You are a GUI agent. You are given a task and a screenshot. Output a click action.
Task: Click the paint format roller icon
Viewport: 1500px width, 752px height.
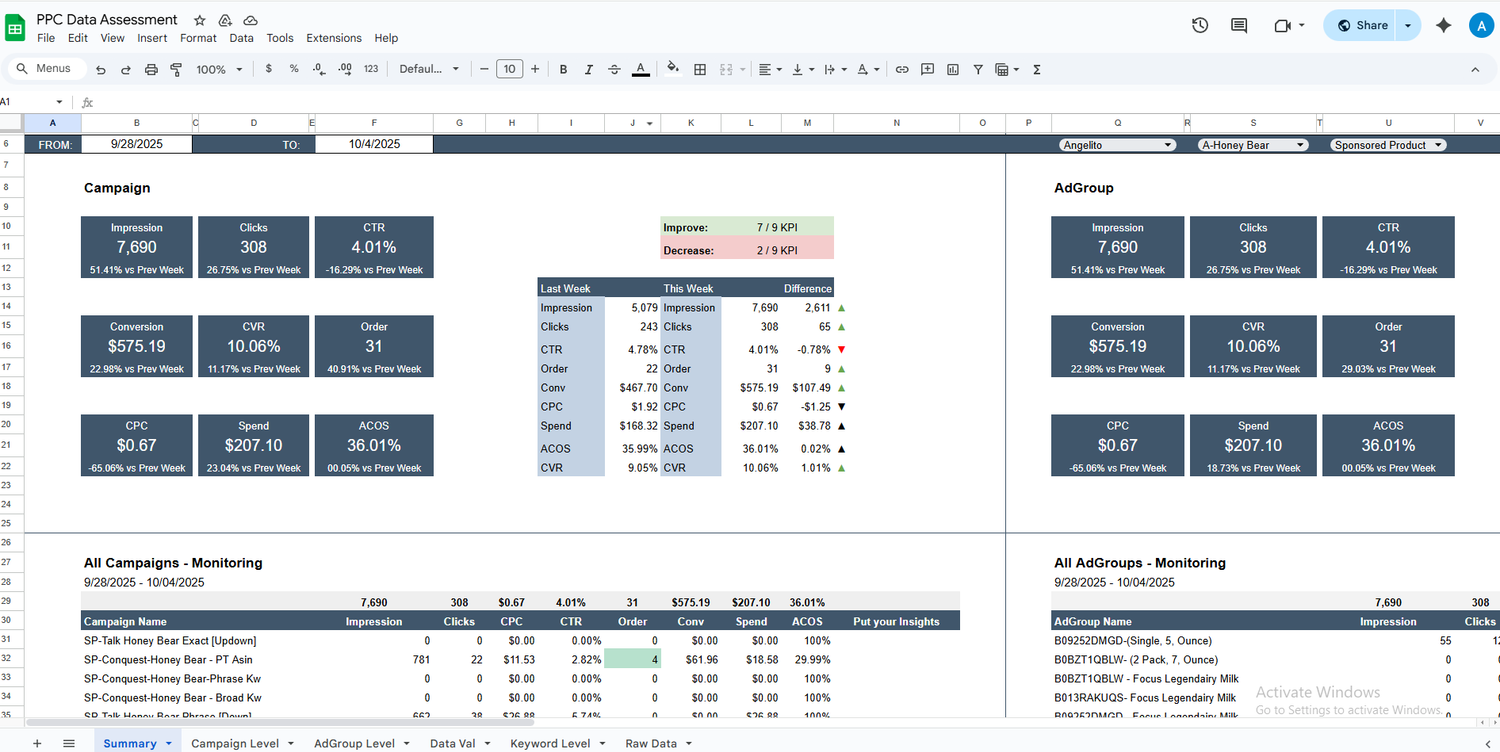176,69
